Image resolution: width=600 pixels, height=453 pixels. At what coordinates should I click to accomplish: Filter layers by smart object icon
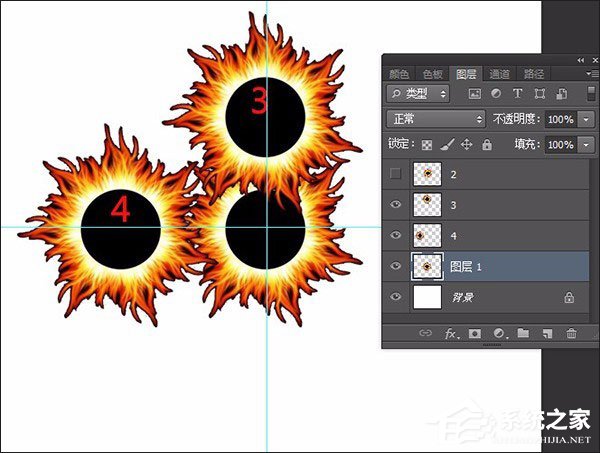[x=561, y=94]
